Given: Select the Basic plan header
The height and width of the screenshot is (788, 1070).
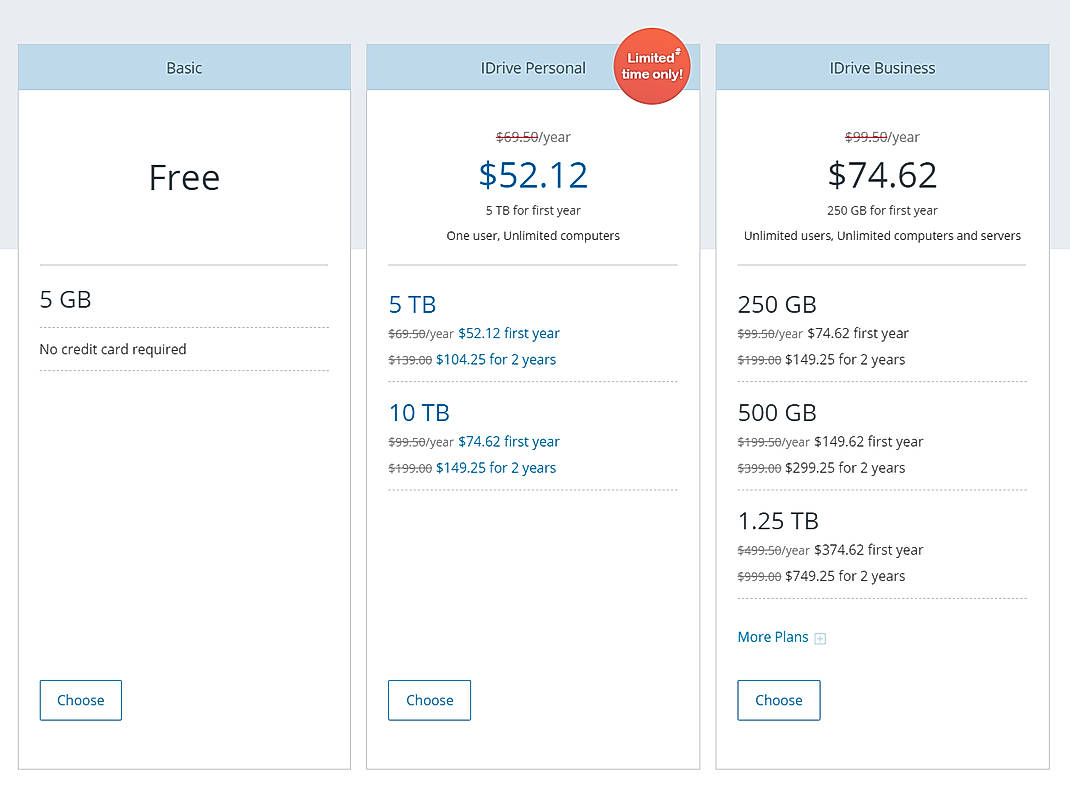Looking at the screenshot, I should (x=184, y=68).
